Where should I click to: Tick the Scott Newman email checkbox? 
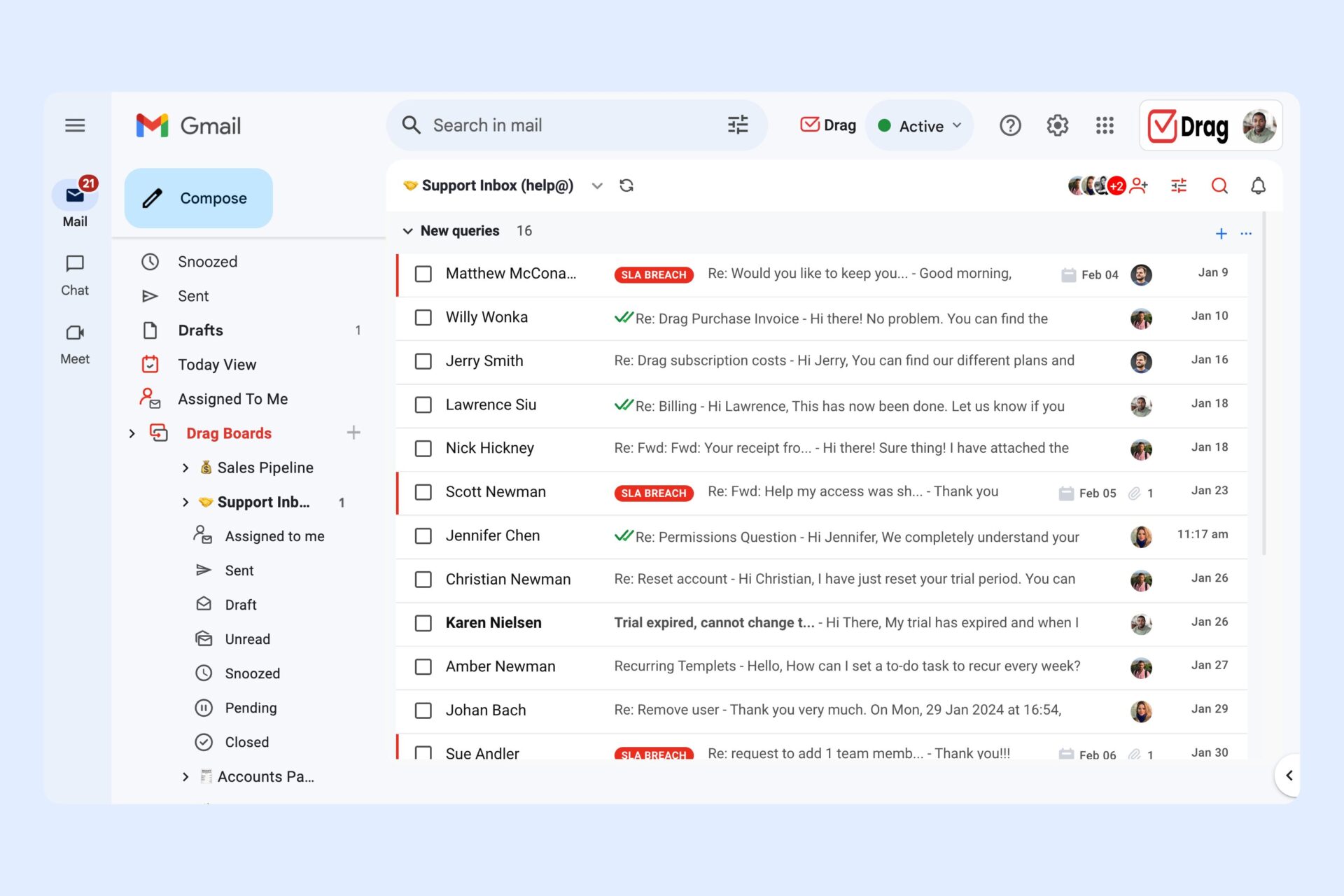[x=423, y=492]
